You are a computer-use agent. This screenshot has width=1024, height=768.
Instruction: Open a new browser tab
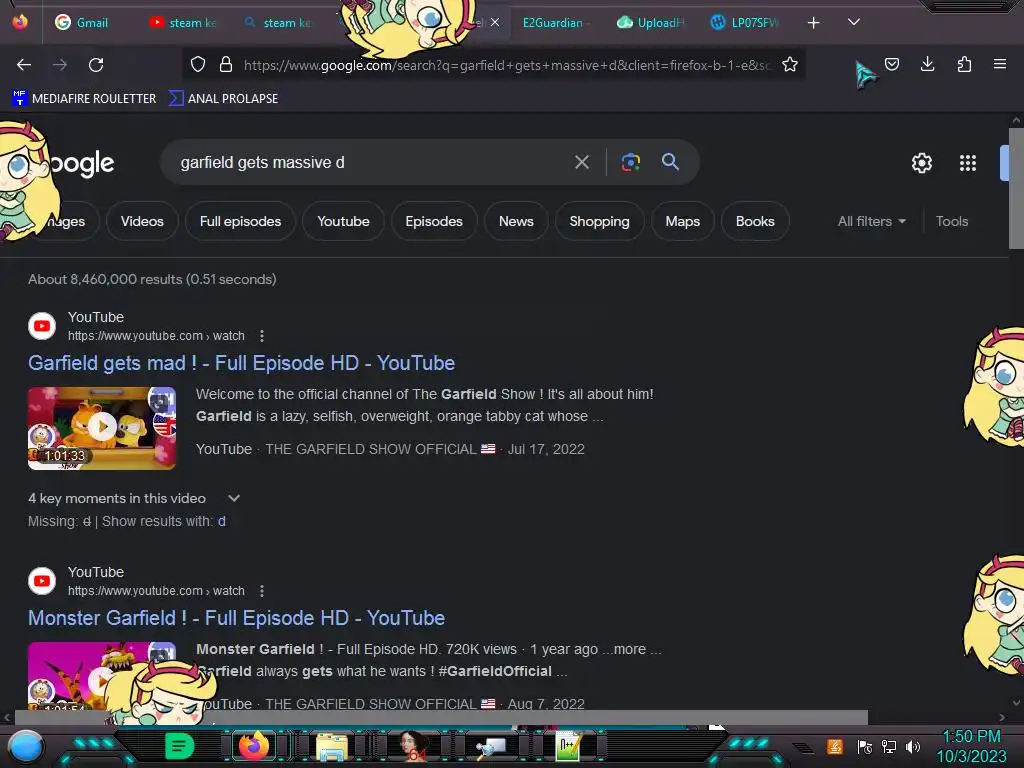813,23
